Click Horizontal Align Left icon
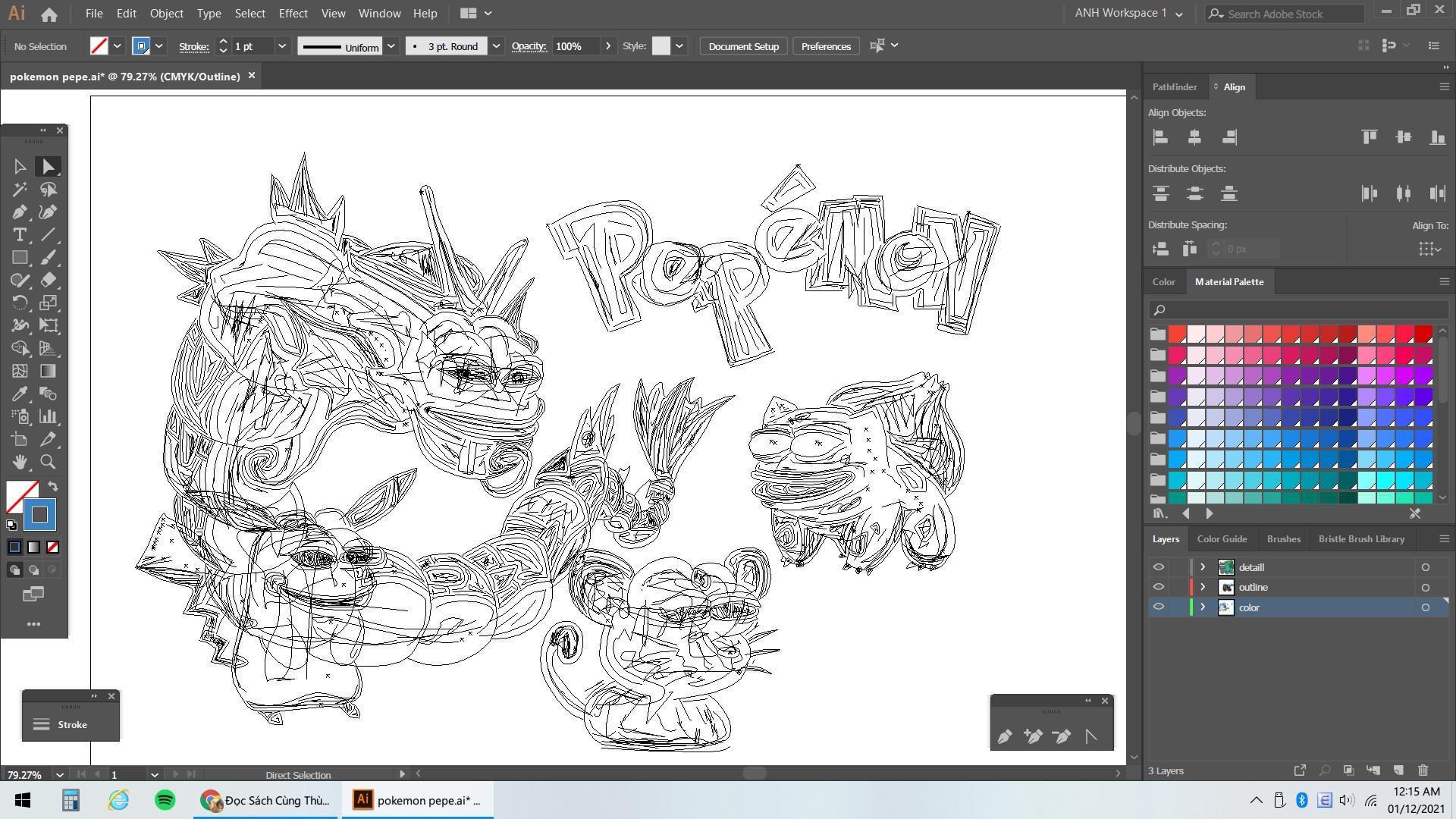 1160,137
